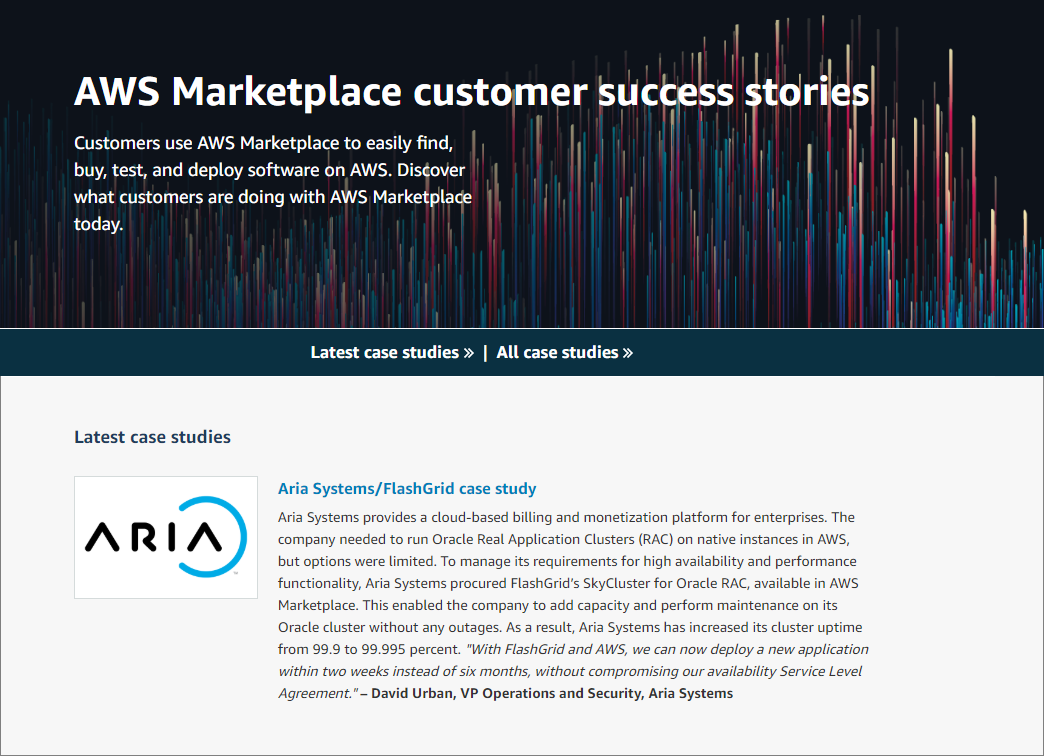
Task: Click the paragraph starting 'Customers use AWS Marketplace'
Action: (x=273, y=183)
